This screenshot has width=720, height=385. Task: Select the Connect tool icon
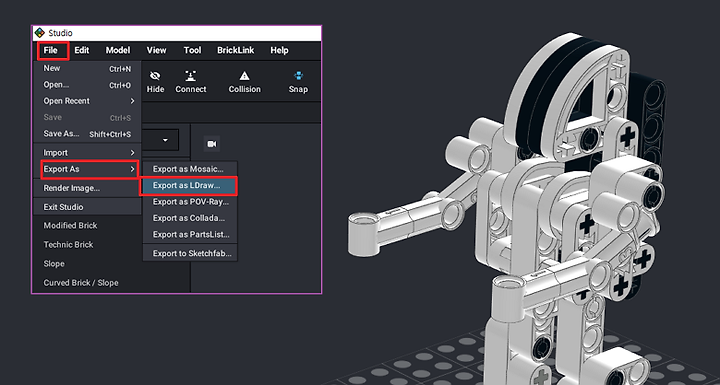click(191, 76)
